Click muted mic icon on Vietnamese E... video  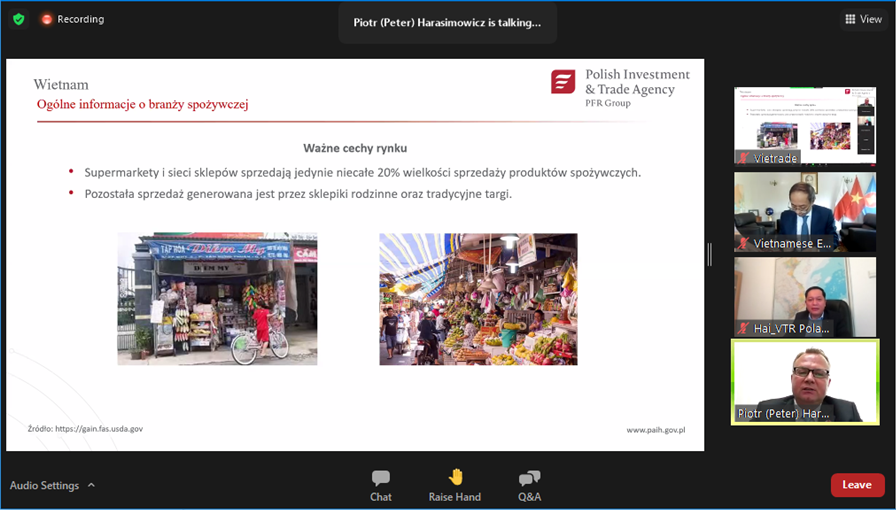[743, 243]
